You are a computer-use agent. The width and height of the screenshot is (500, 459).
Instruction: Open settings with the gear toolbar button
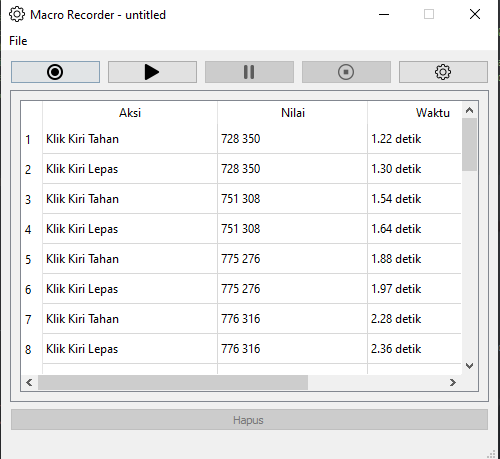[443, 72]
